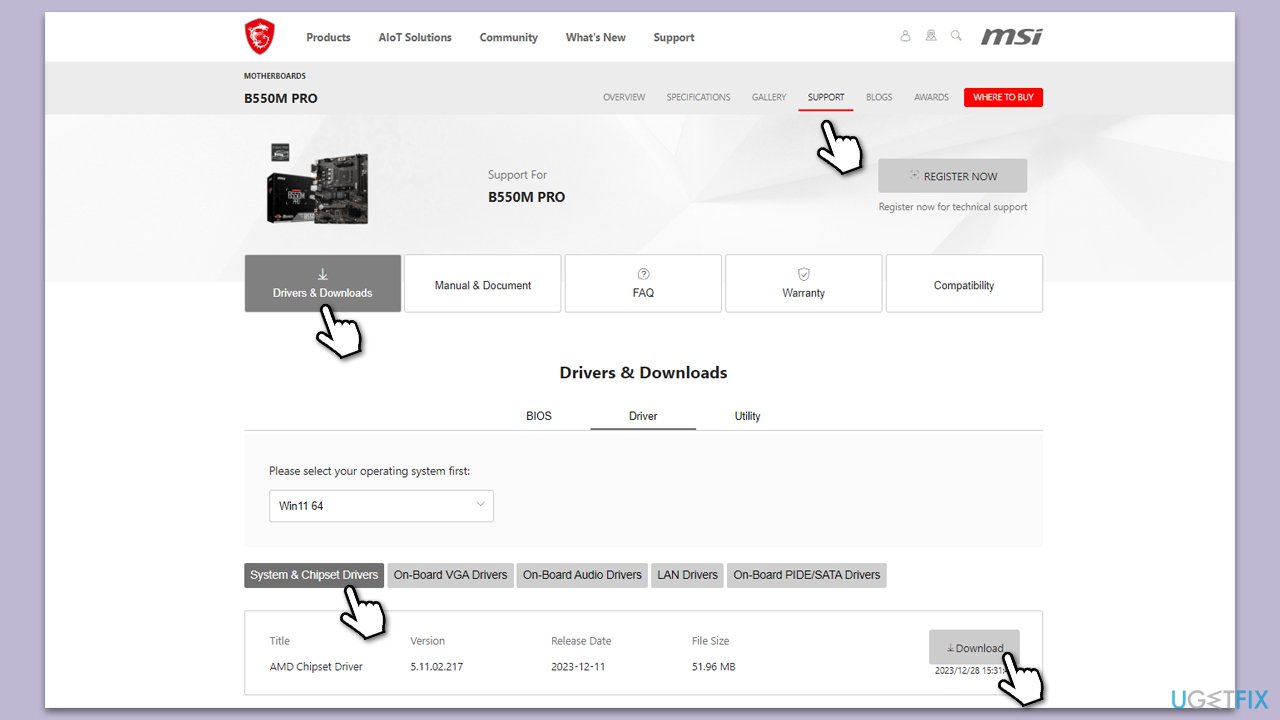Select the Drivers & Downloads tile
Image resolution: width=1280 pixels, height=720 pixels.
322,283
